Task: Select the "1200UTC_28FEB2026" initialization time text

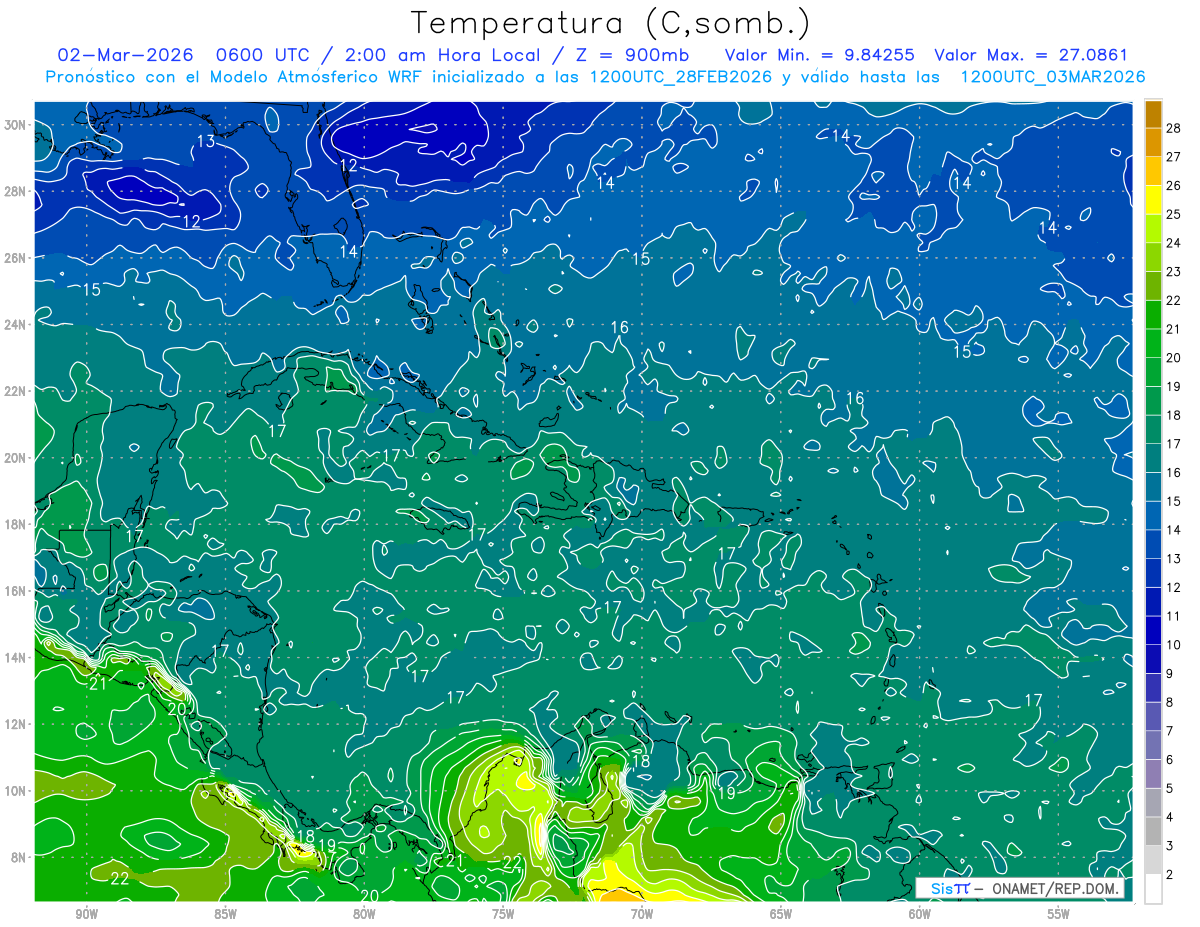Action: coord(679,77)
